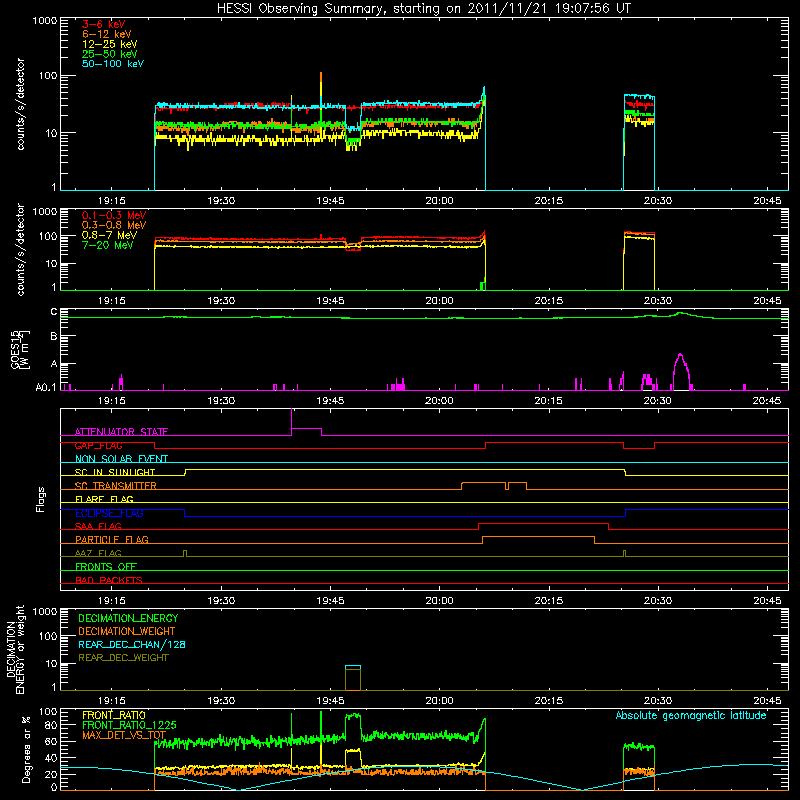The height and width of the screenshot is (800, 800).
Task: Select the REAR_DEC_WEIGHT legend label
Action: pos(123,658)
